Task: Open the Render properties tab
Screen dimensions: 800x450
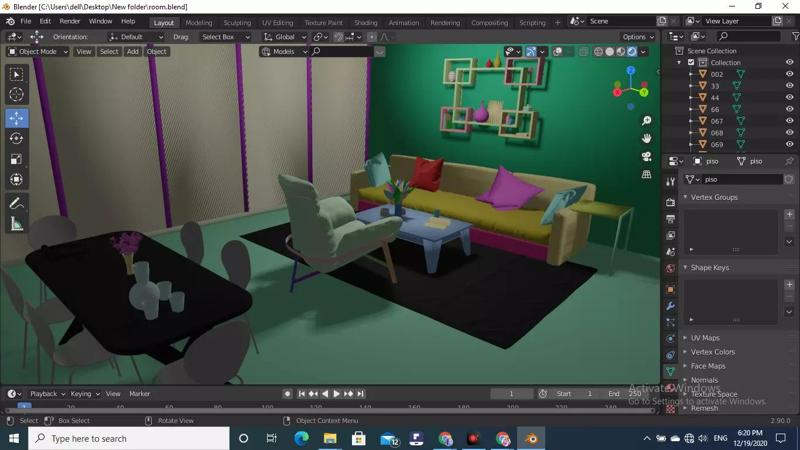Action: (x=670, y=203)
